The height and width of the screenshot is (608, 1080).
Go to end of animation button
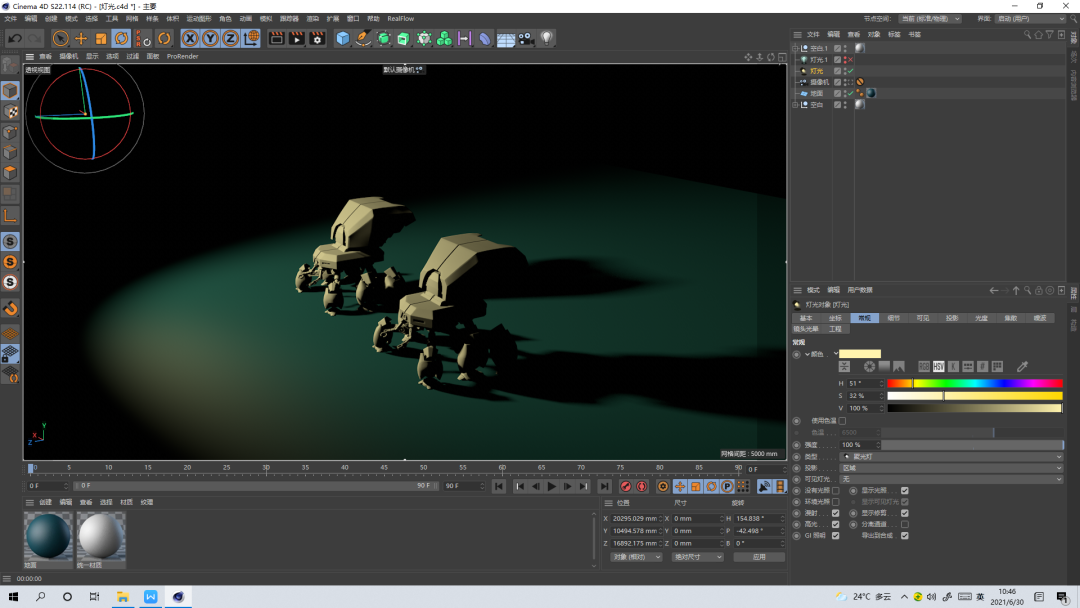(x=604, y=487)
